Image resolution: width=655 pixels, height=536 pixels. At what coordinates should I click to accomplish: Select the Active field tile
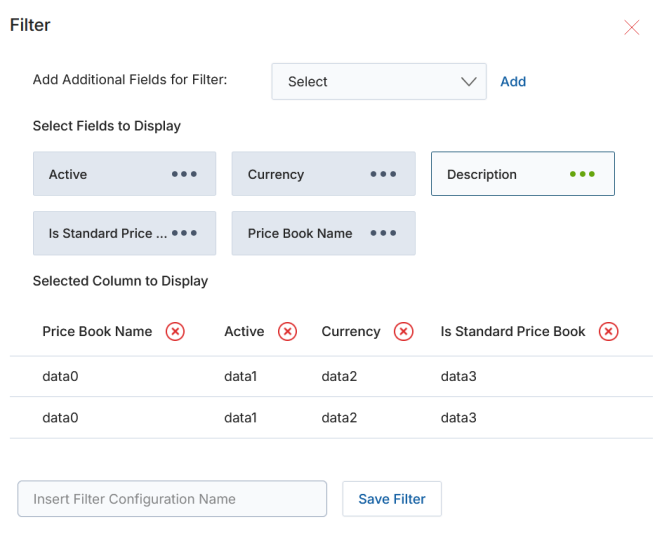click(x=124, y=174)
